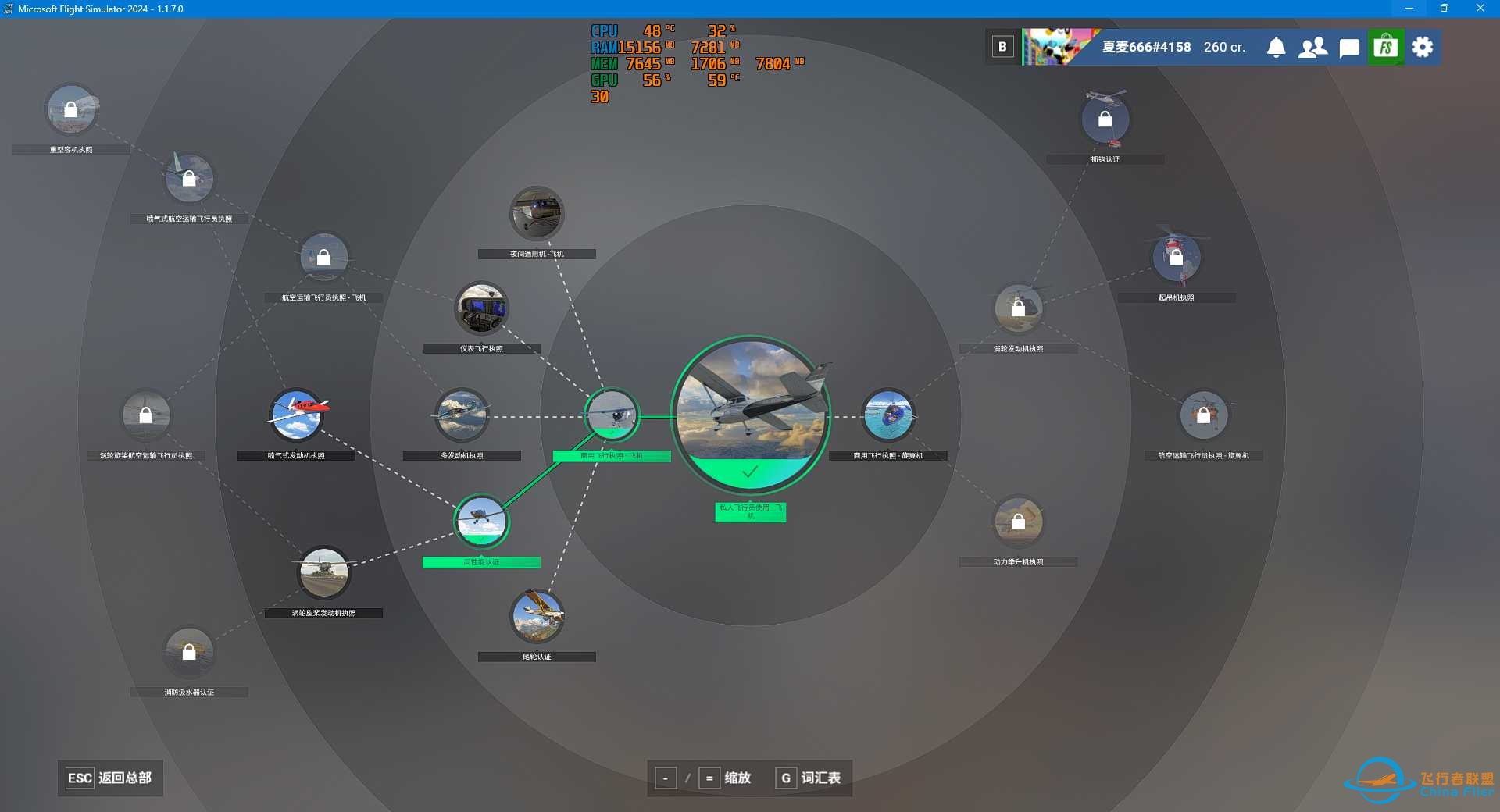Click the profile avatar picture

tap(1059, 47)
